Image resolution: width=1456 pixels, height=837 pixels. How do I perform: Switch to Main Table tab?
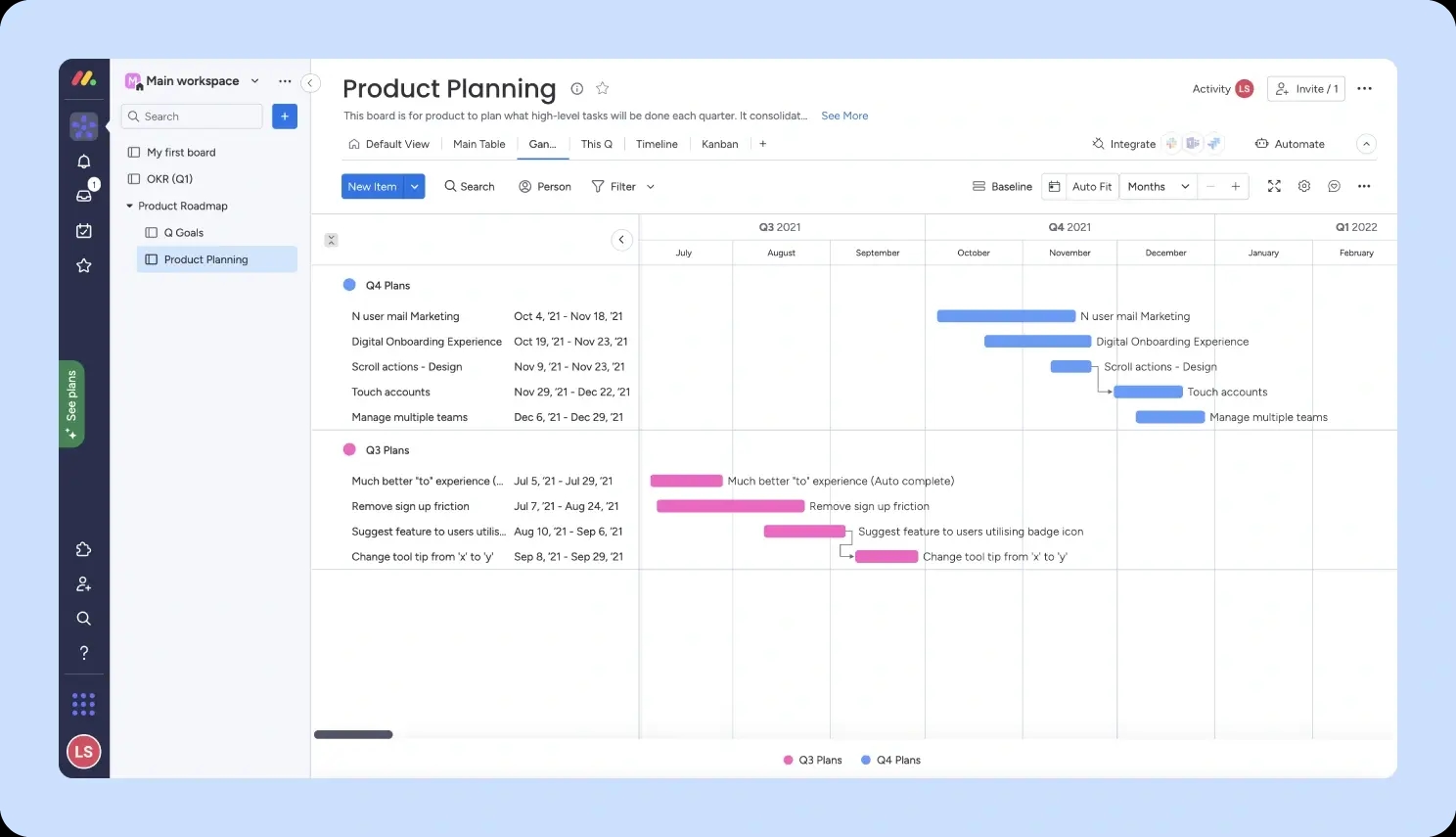tap(479, 144)
